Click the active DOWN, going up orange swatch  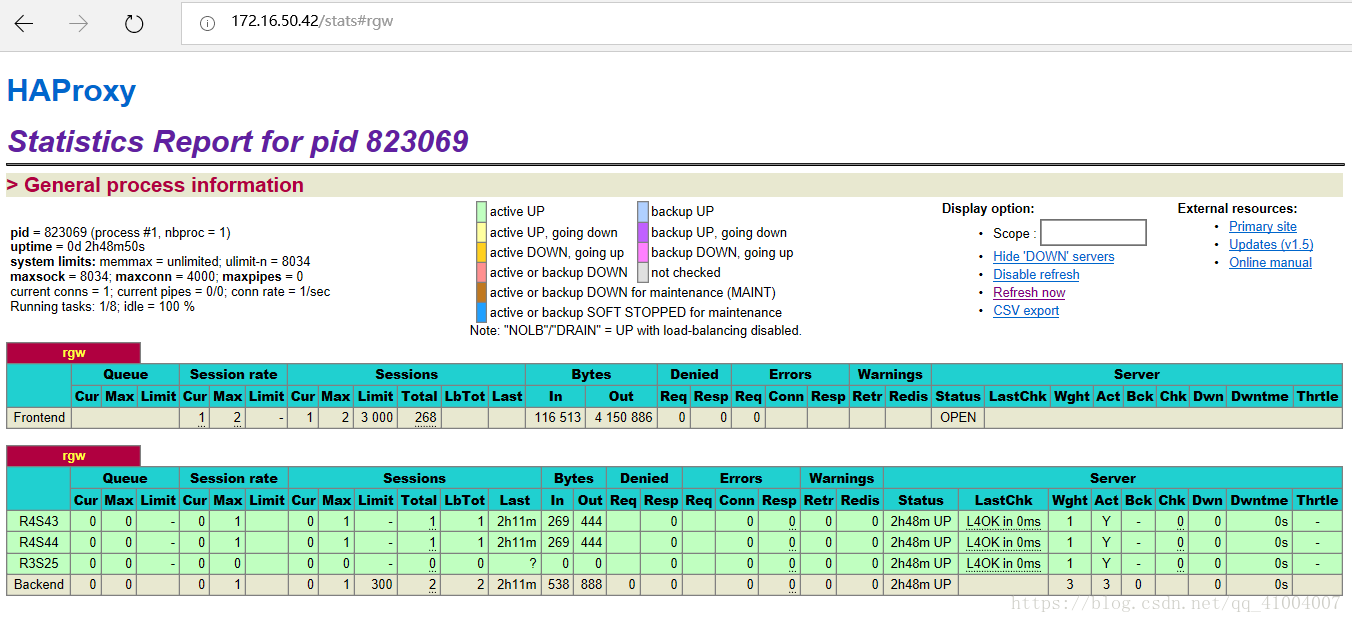coord(481,252)
